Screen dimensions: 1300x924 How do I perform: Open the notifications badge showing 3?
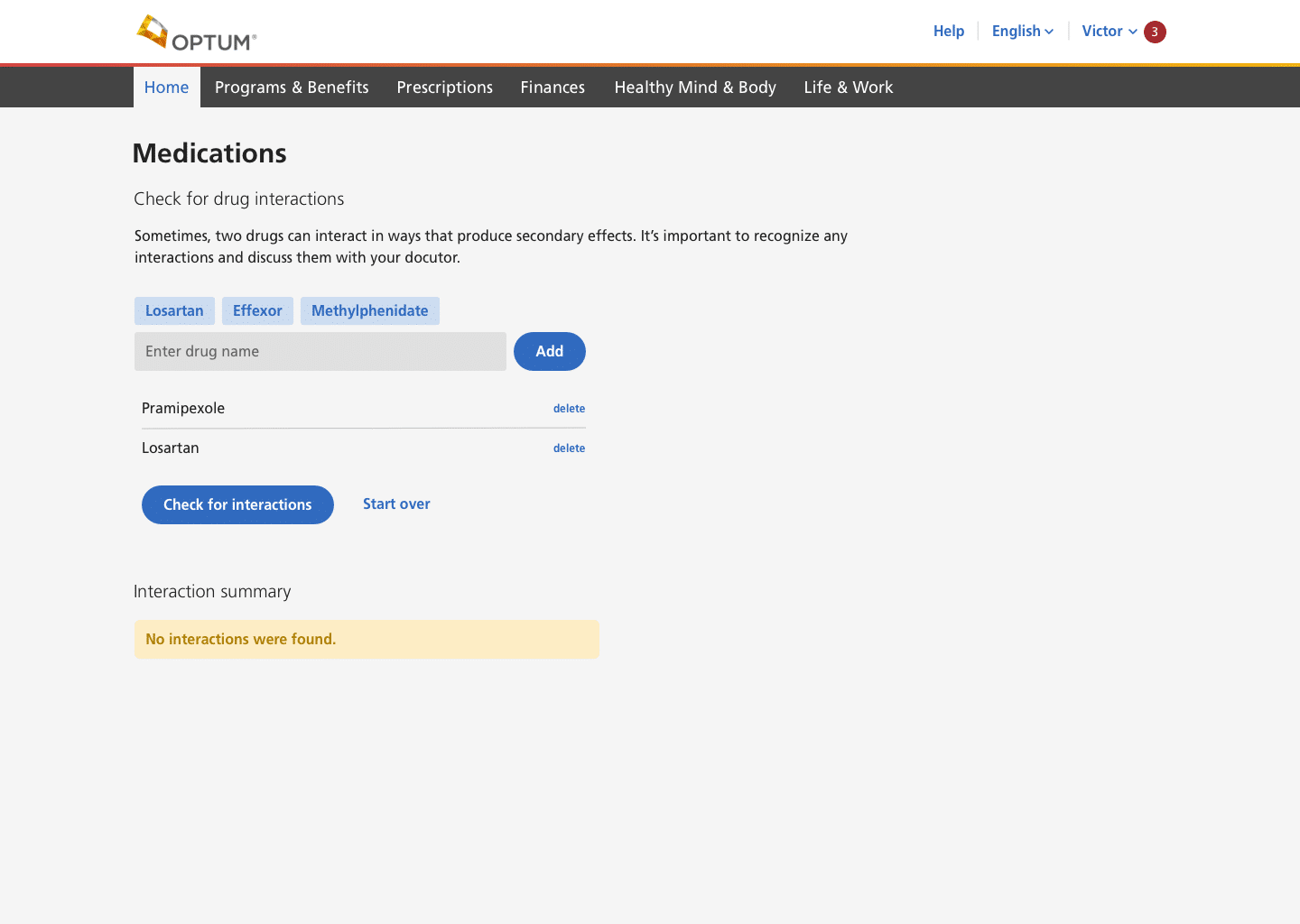(1155, 32)
